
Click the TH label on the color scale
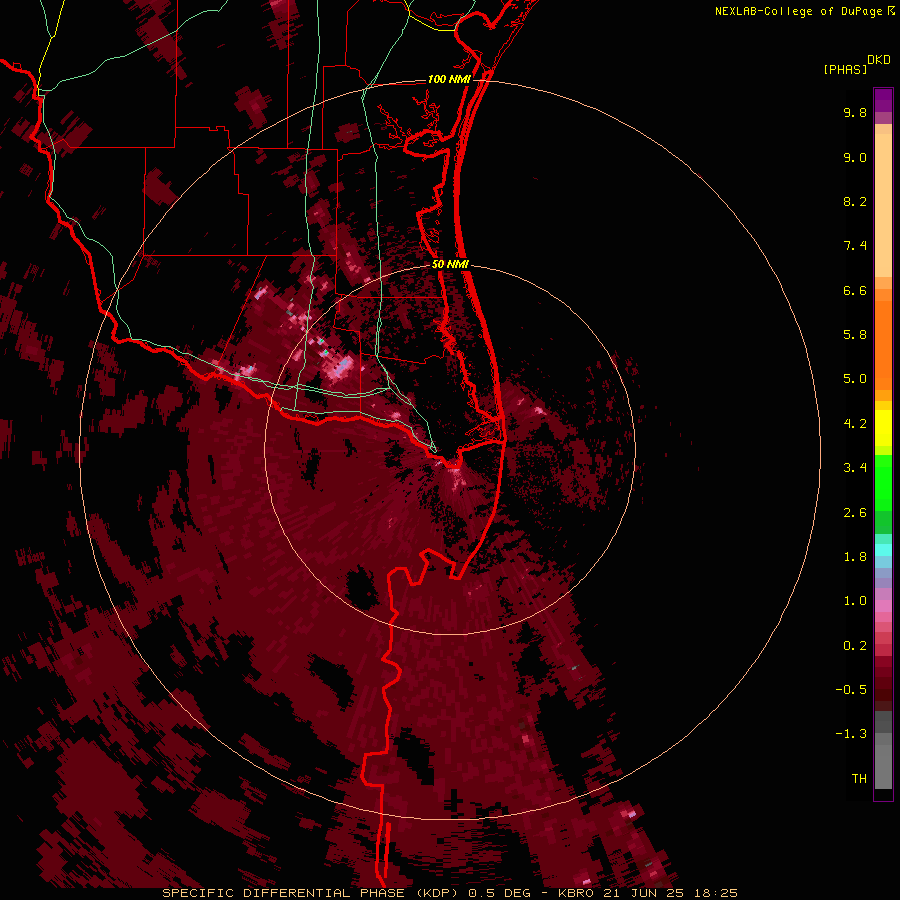point(859,779)
